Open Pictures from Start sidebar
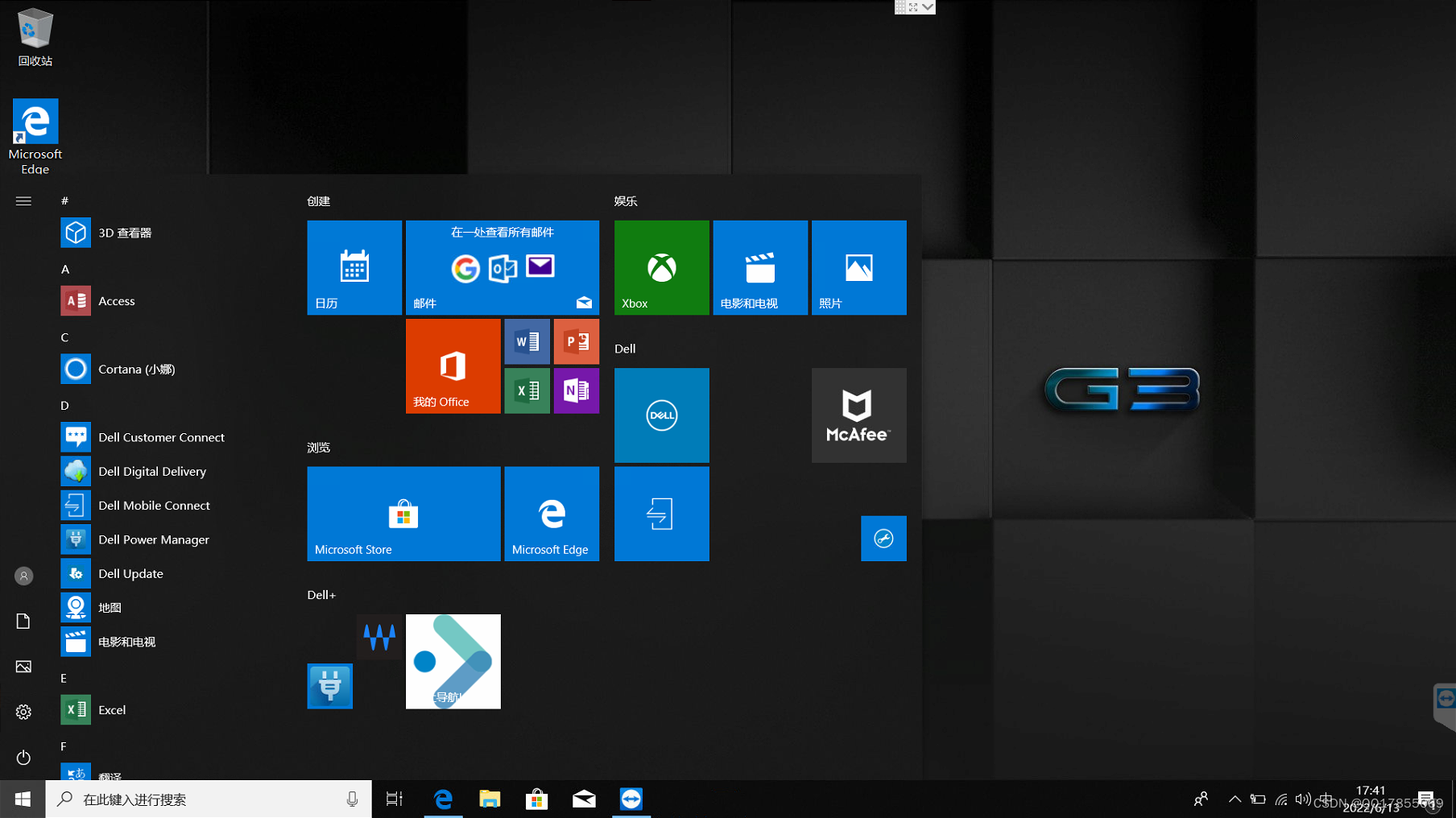Image resolution: width=1456 pixels, height=818 pixels. pyautogui.click(x=23, y=667)
